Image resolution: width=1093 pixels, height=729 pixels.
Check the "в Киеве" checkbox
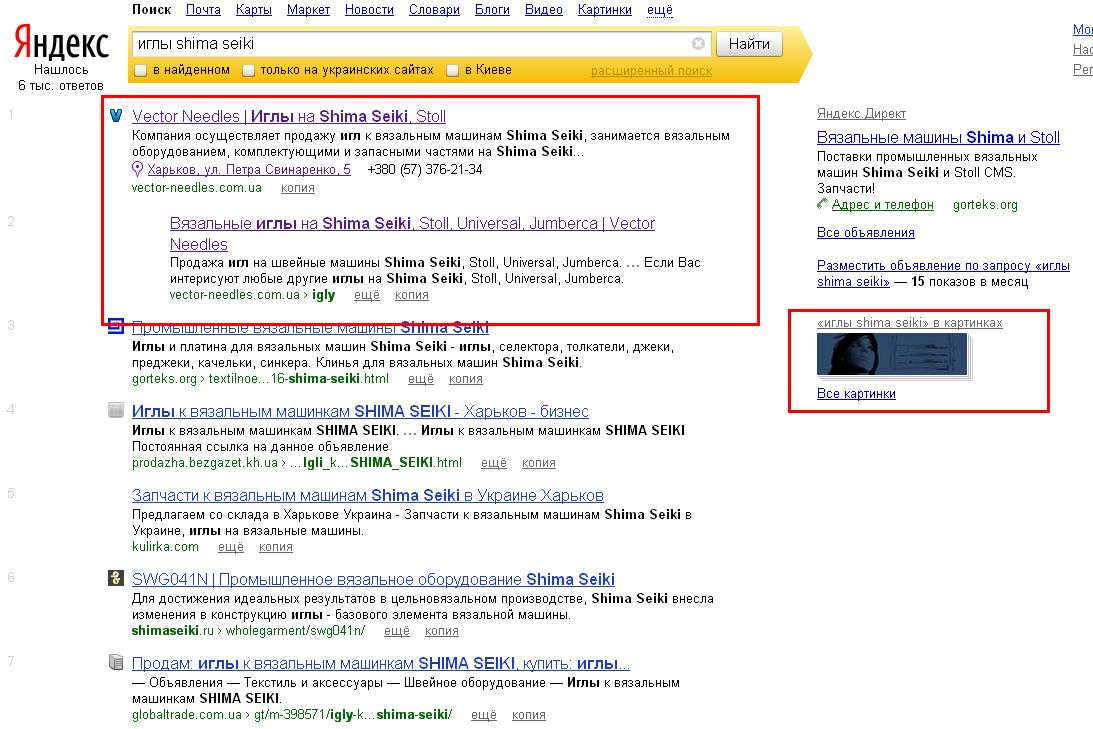pyautogui.click(x=453, y=70)
